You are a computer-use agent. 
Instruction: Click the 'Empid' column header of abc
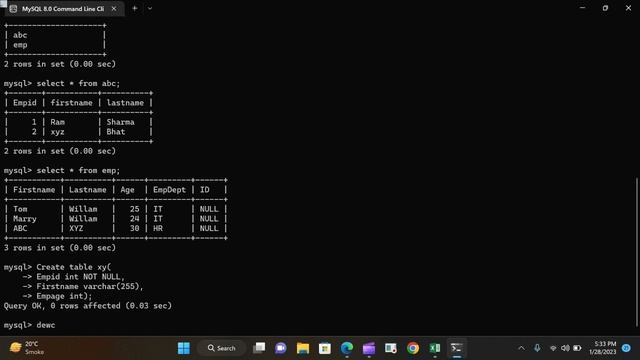coord(24,103)
